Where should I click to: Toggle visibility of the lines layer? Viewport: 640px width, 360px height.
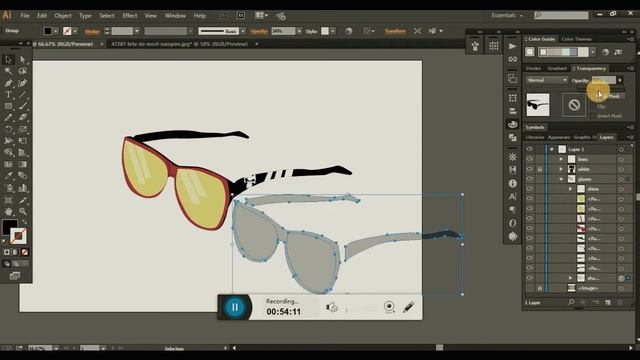529,159
